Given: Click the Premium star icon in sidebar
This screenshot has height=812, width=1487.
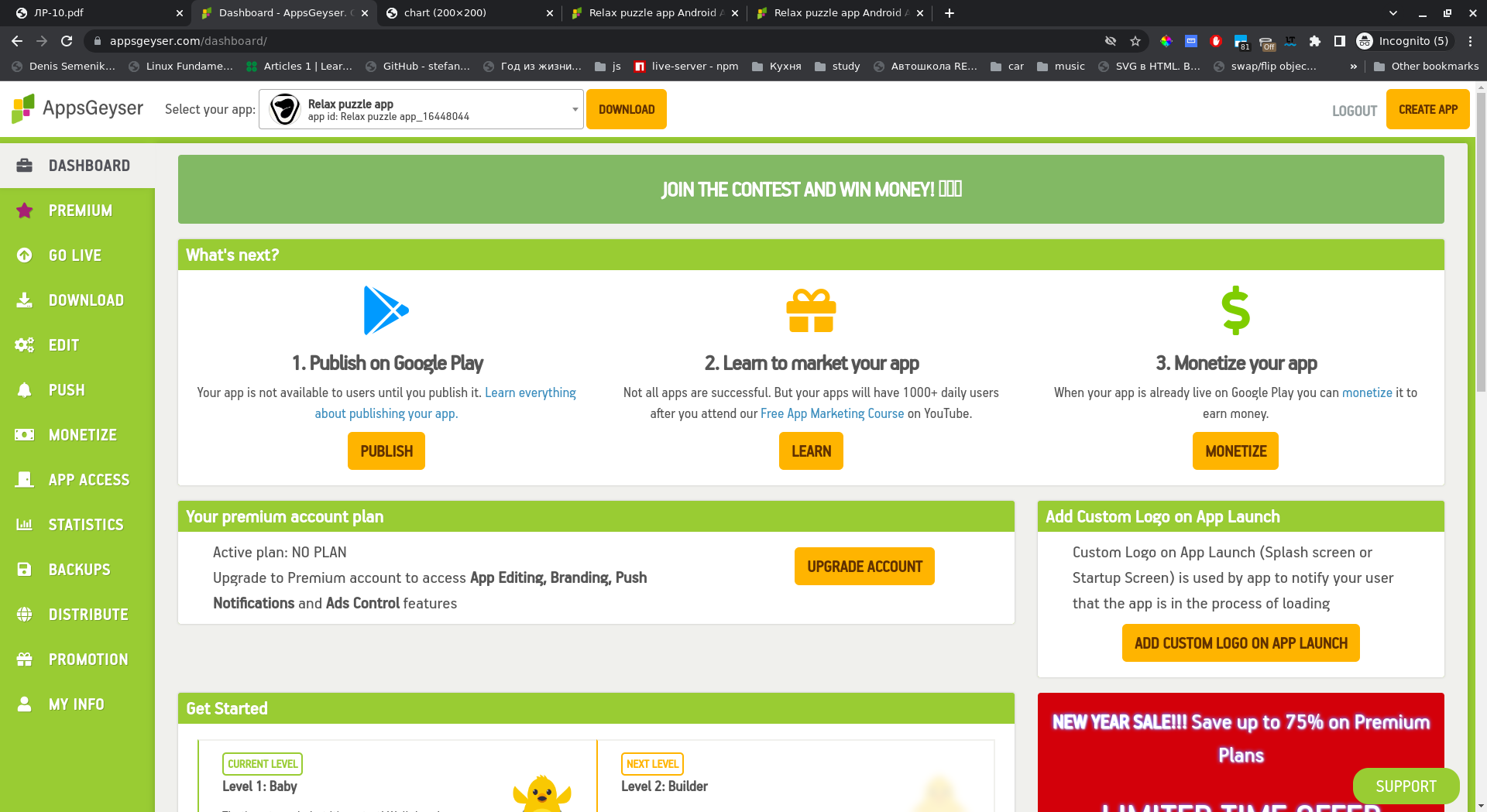Looking at the screenshot, I should 25,211.
